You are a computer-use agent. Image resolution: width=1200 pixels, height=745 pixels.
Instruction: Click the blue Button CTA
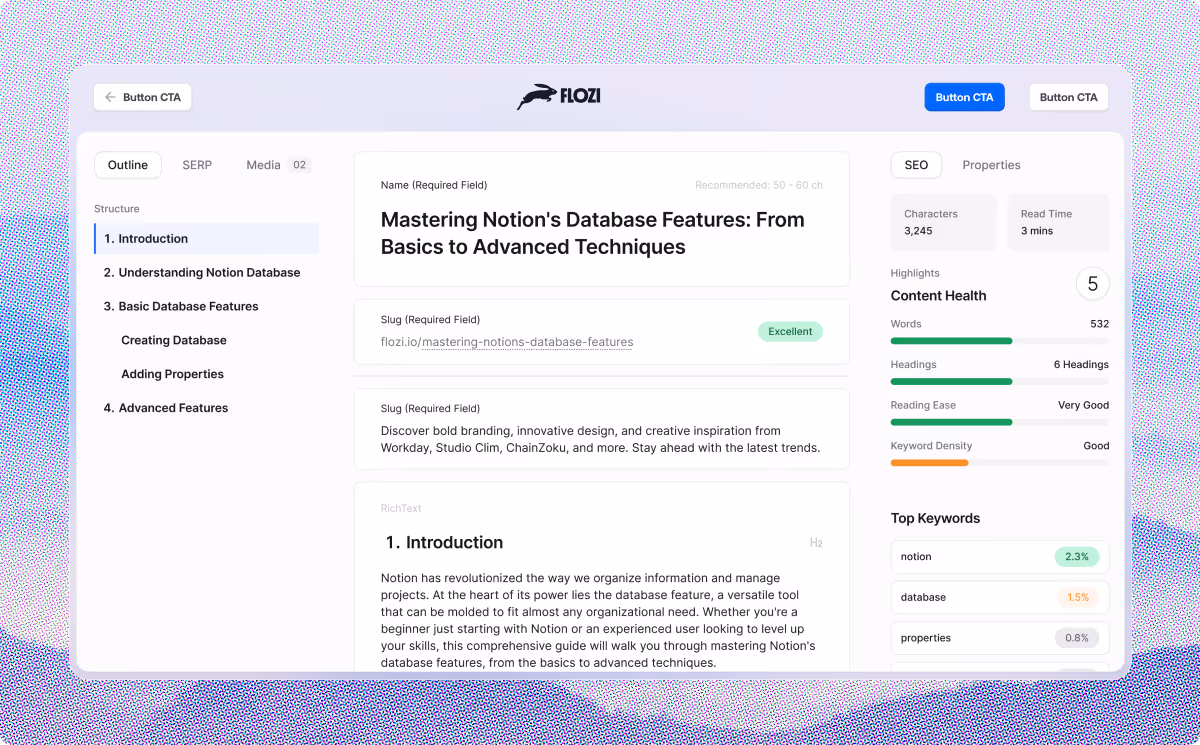(x=964, y=97)
